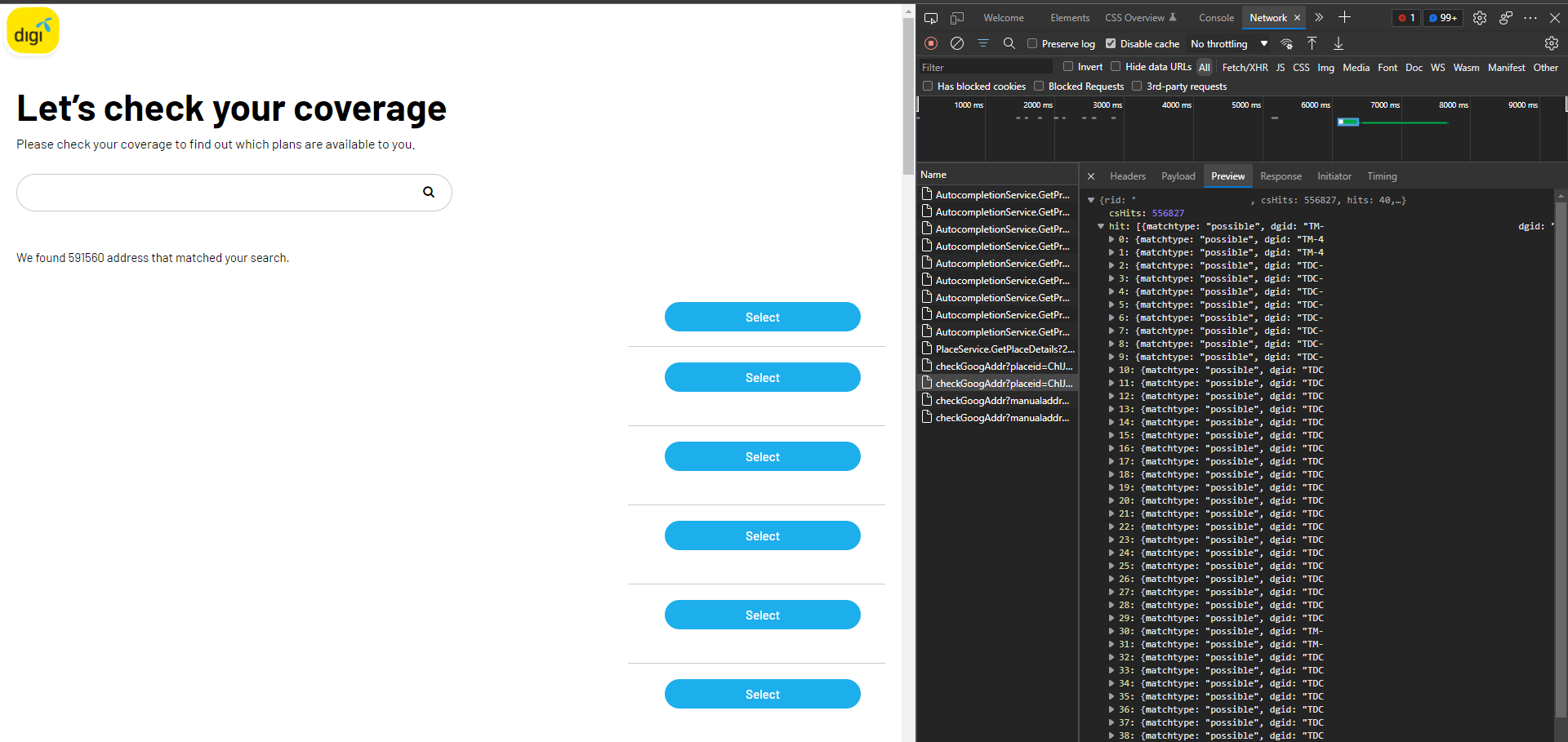Screen dimensions: 1568x742
Task: Open the Initiator tab
Action: [x=1334, y=176]
